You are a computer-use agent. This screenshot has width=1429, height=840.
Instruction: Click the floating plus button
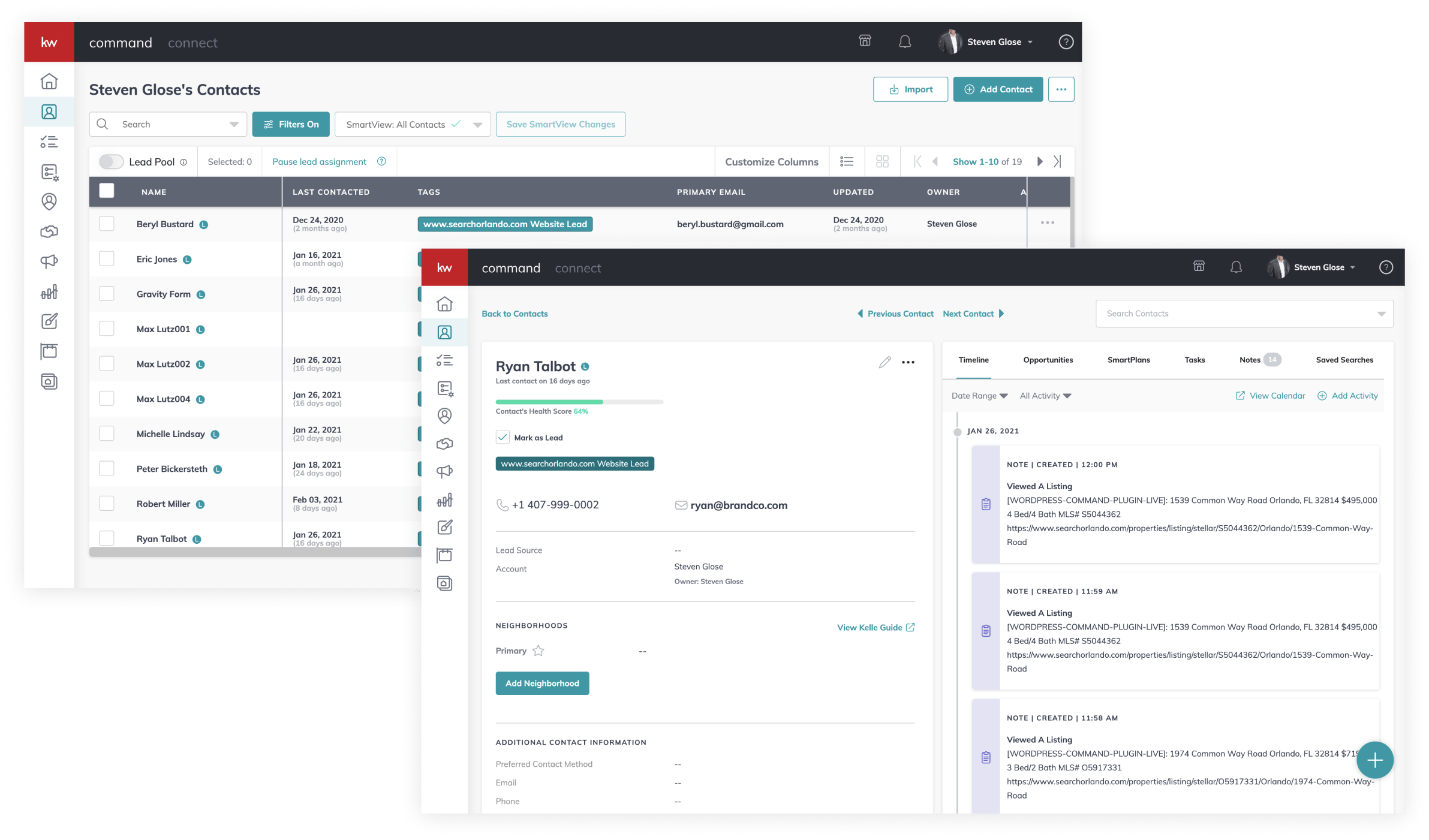pos(1374,760)
